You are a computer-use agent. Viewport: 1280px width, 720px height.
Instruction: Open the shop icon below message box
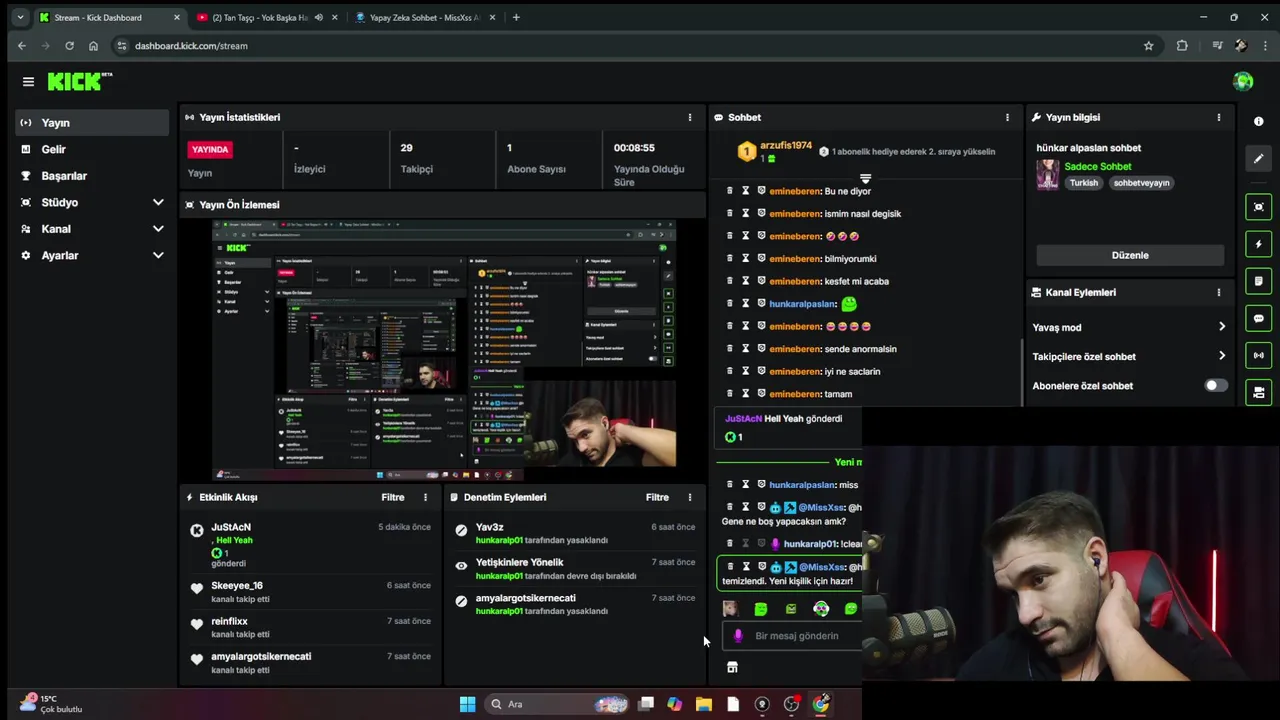(x=732, y=667)
